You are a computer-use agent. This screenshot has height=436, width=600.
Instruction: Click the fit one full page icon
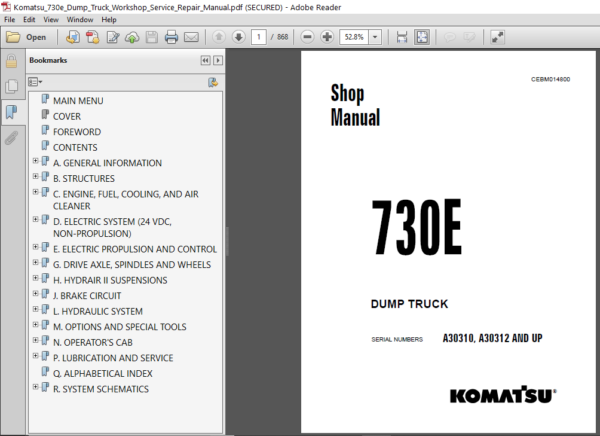click(x=422, y=37)
